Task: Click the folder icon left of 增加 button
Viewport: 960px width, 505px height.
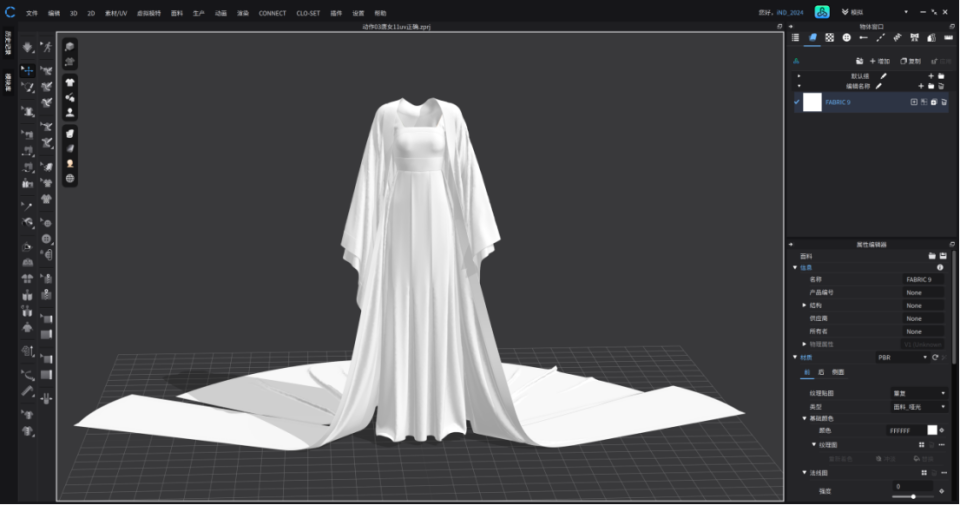Action: coord(859,61)
